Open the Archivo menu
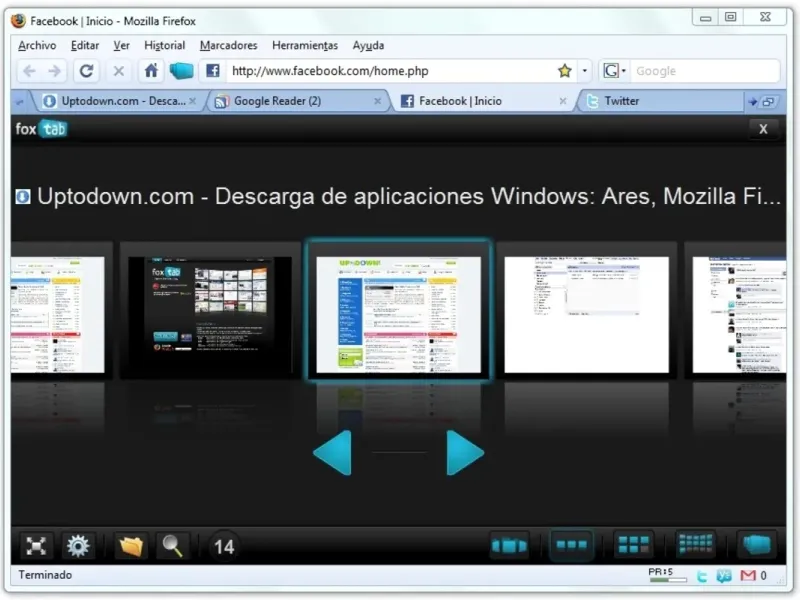The width and height of the screenshot is (800, 600). (x=37, y=45)
